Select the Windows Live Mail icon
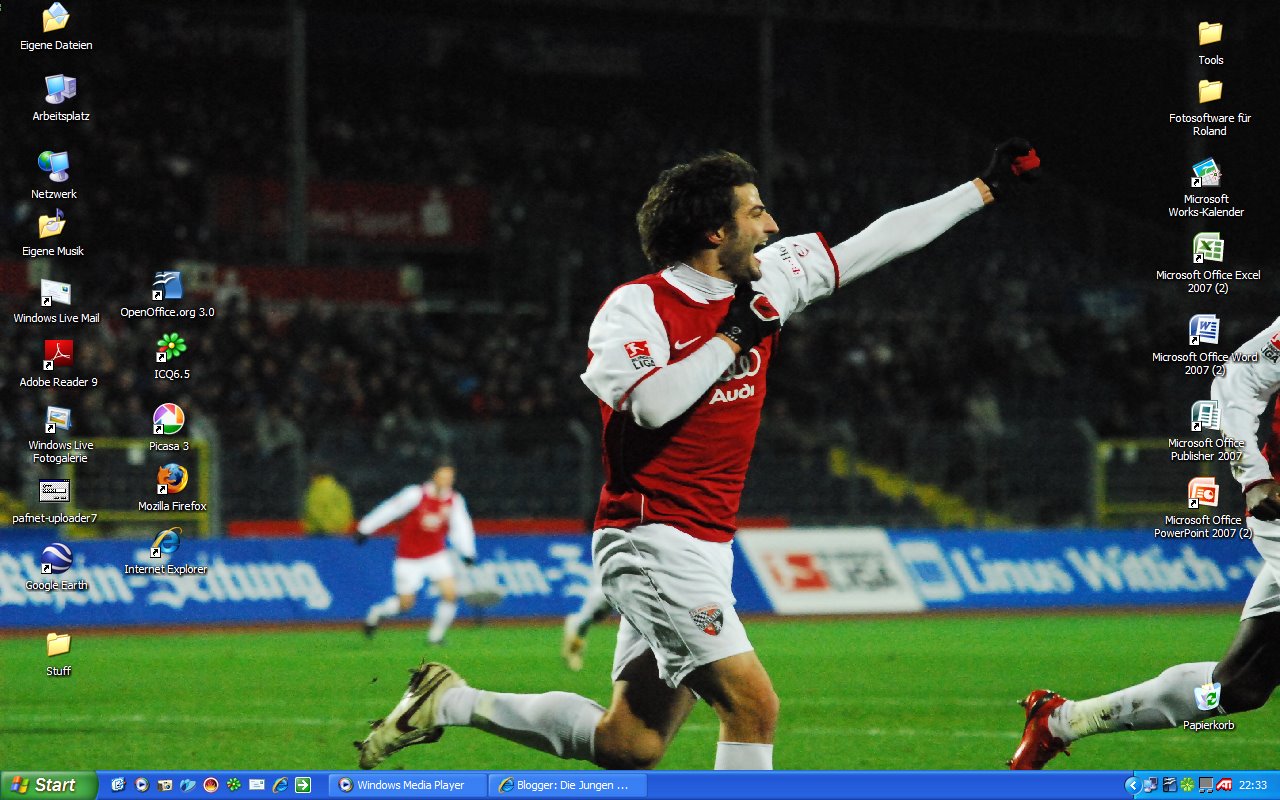The height and width of the screenshot is (800, 1280). (56, 293)
